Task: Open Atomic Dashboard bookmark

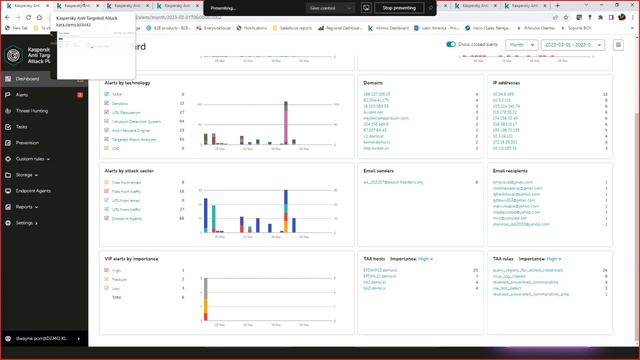Action: point(389,28)
